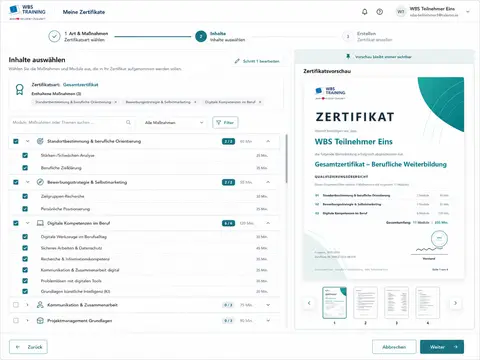The height and width of the screenshot is (360, 480).
Task: Click the target icon of Standortbestimmung group
Action: (40, 141)
